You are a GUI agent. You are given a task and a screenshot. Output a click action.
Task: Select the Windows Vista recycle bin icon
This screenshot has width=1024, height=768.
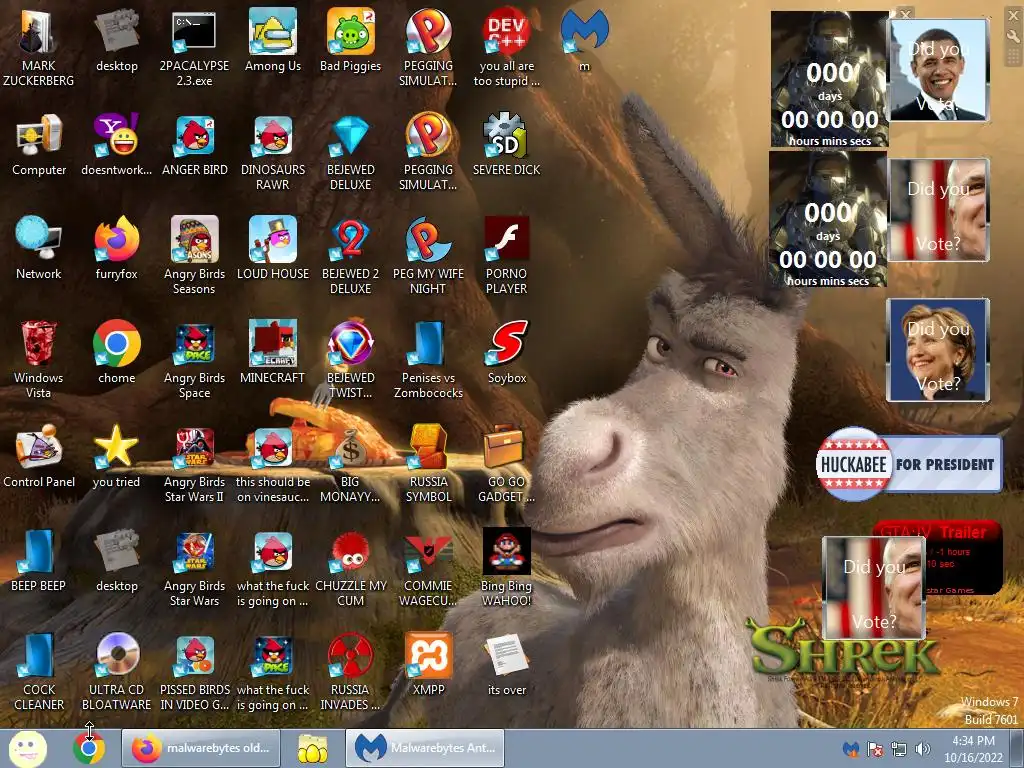pos(39,359)
